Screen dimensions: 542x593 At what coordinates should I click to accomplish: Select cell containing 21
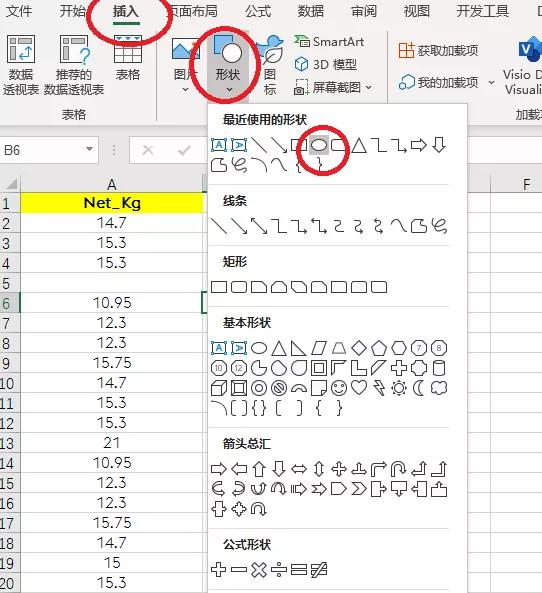point(112,443)
